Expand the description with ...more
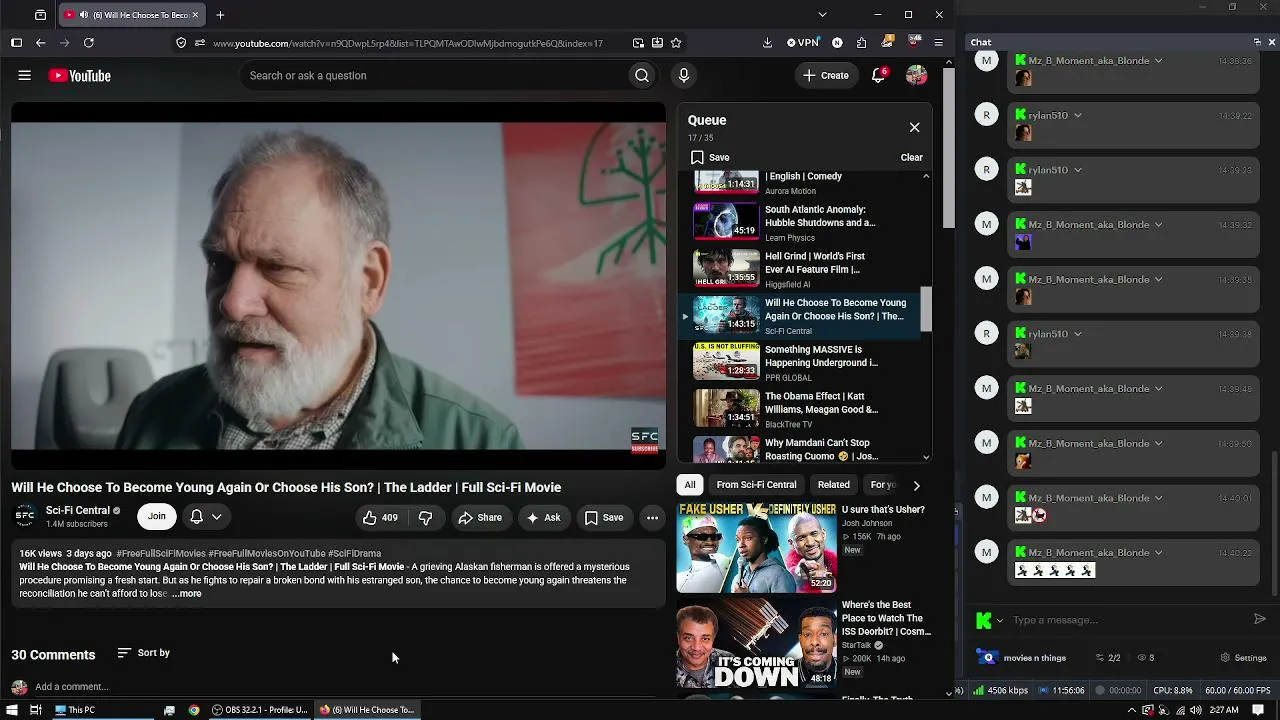This screenshot has height=720, width=1280. click(187, 594)
